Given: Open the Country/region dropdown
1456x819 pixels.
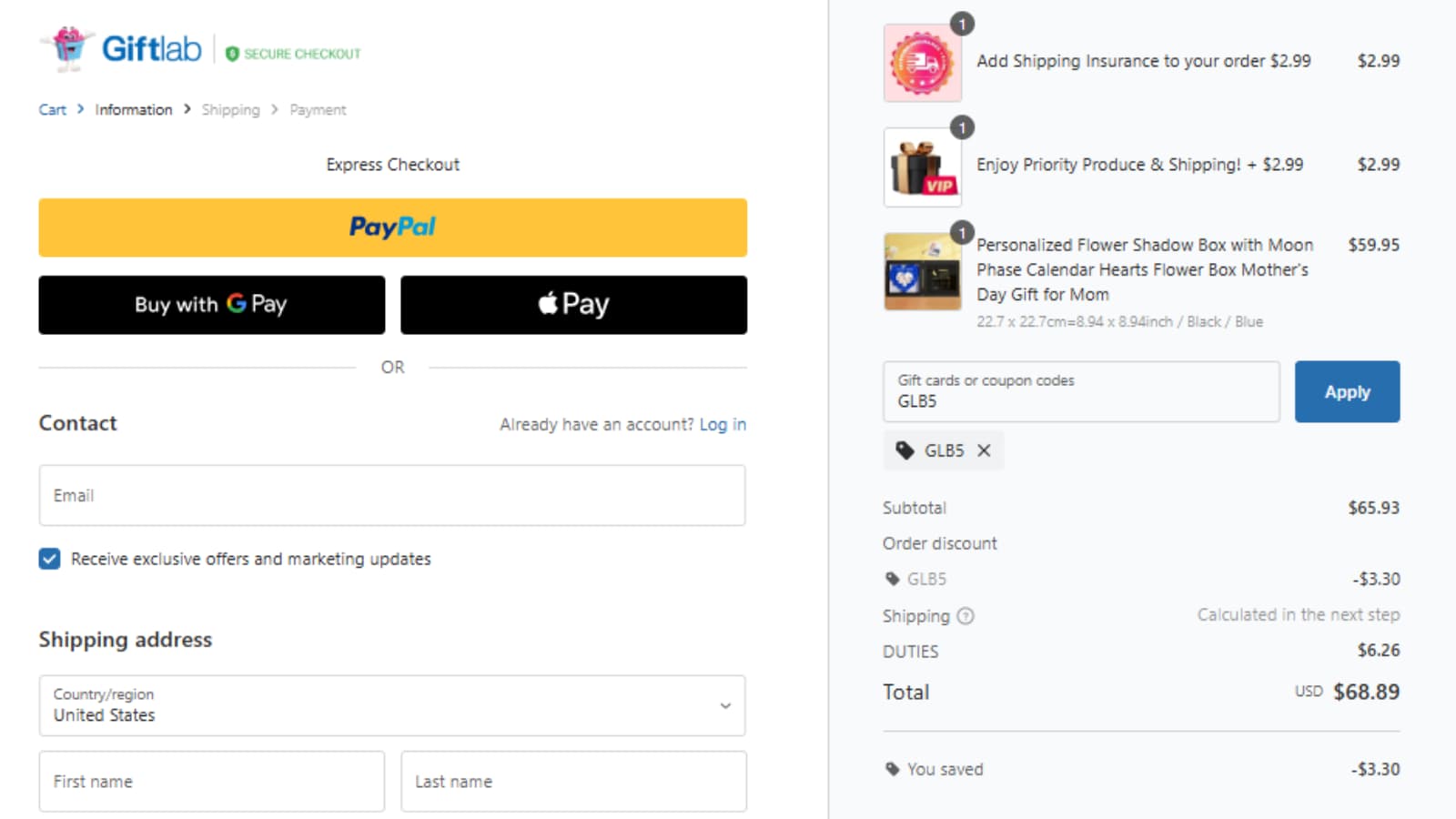Looking at the screenshot, I should pyautogui.click(x=392, y=705).
